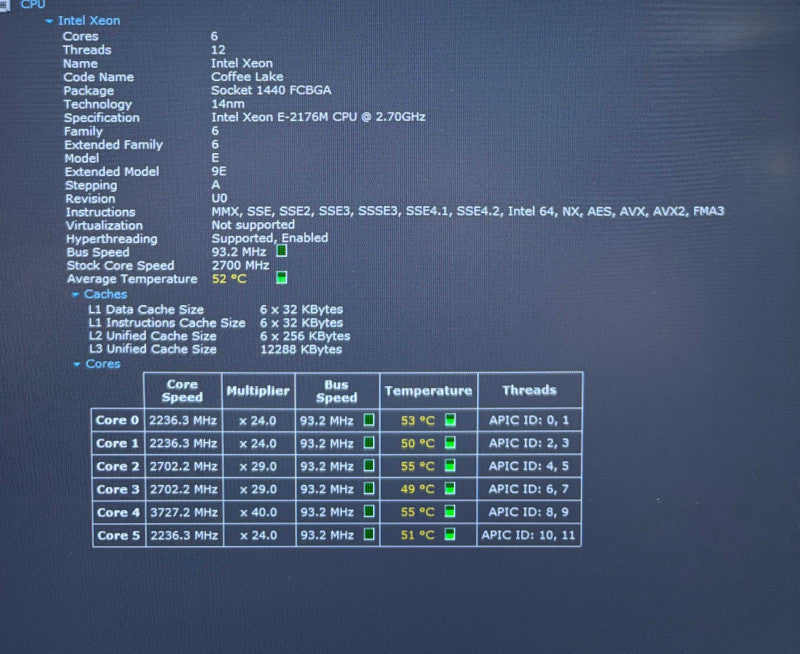Select the Core 0 row label

coord(117,420)
